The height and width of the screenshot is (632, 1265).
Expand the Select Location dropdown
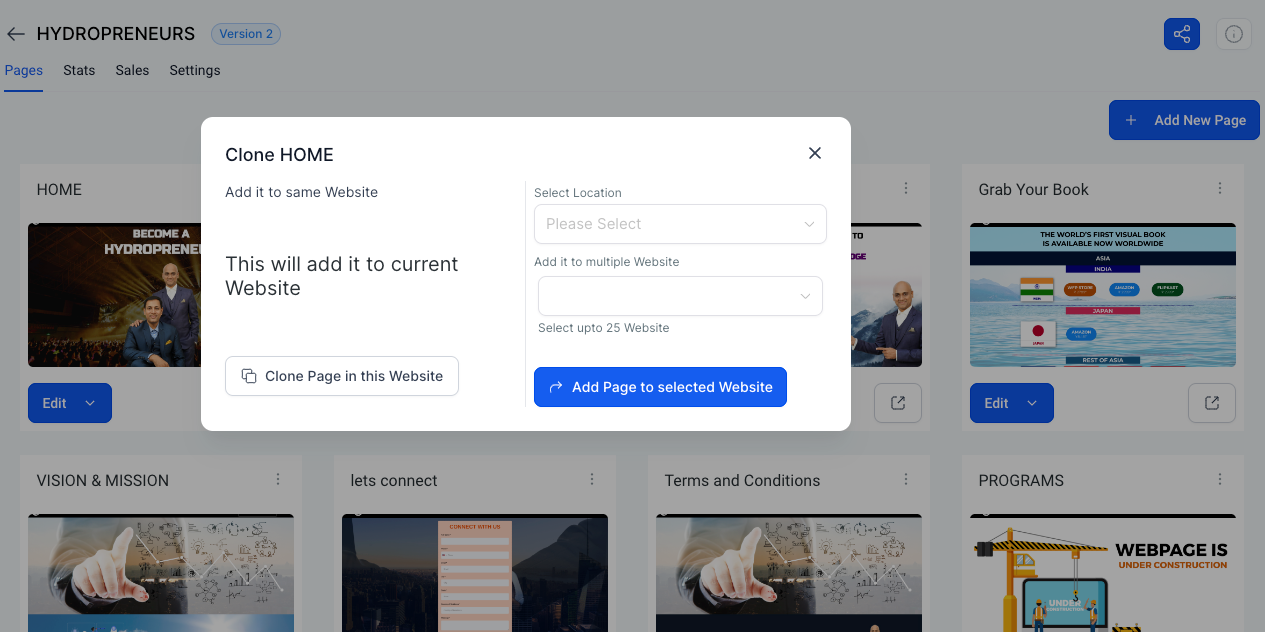[x=680, y=224]
